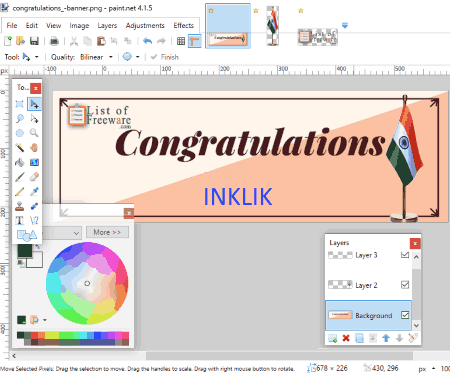Choose the Recolor tool
The width and height of the screenshot is (450, 376).
(x=34, y=206)
